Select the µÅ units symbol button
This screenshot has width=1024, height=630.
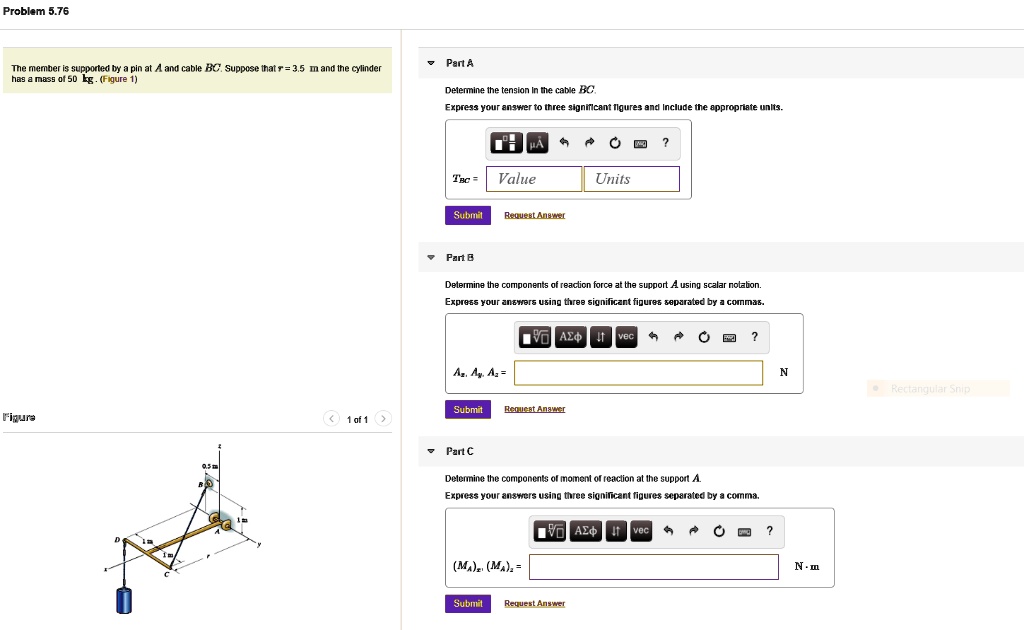537,142
